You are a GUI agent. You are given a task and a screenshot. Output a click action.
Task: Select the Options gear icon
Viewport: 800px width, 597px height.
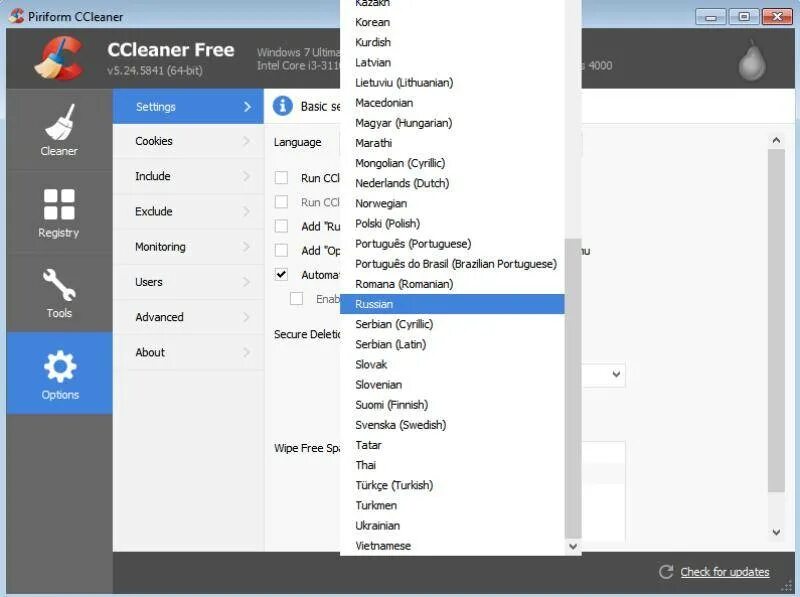(60, 366)
